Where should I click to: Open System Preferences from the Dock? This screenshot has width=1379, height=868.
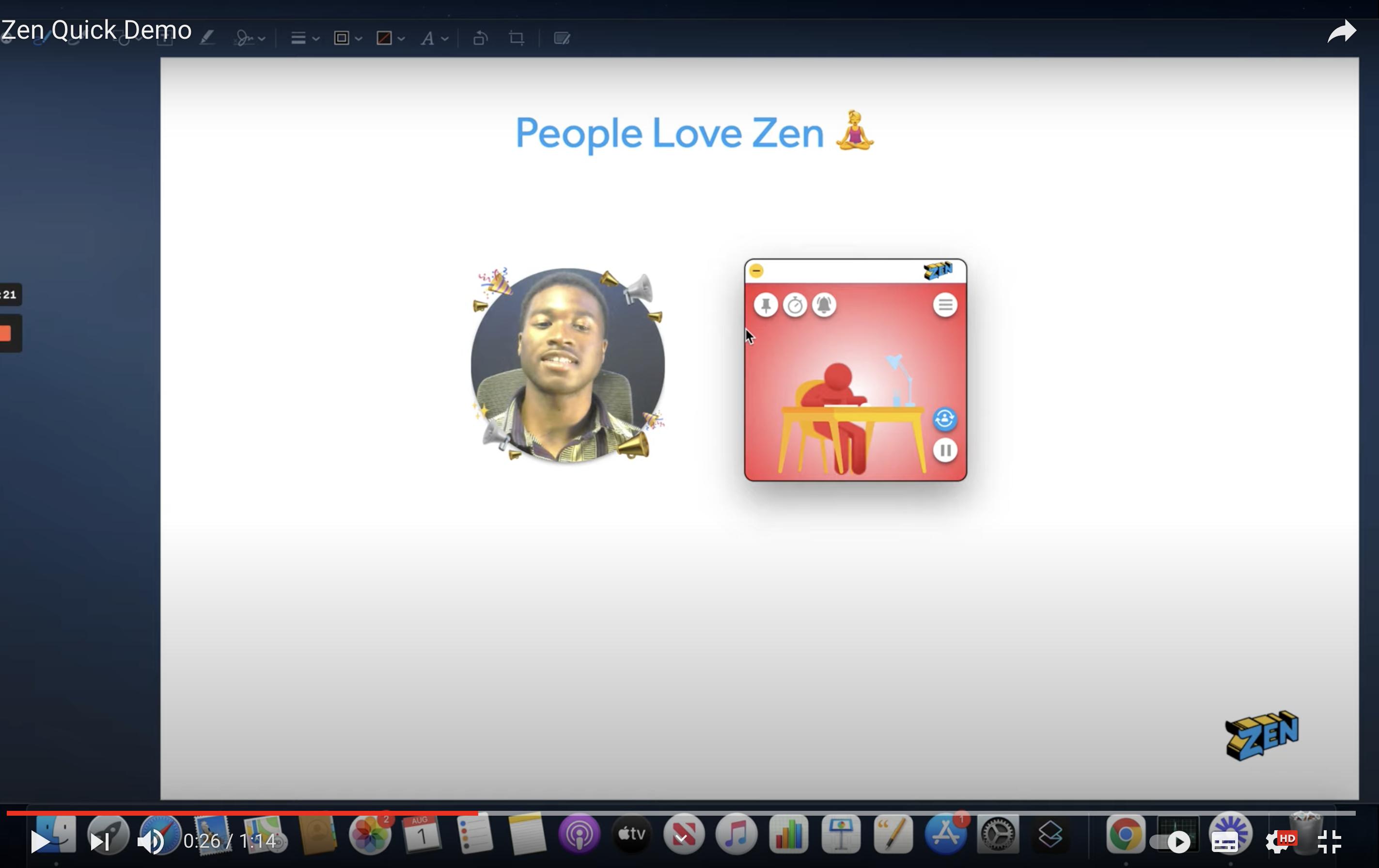click(998, 835)
